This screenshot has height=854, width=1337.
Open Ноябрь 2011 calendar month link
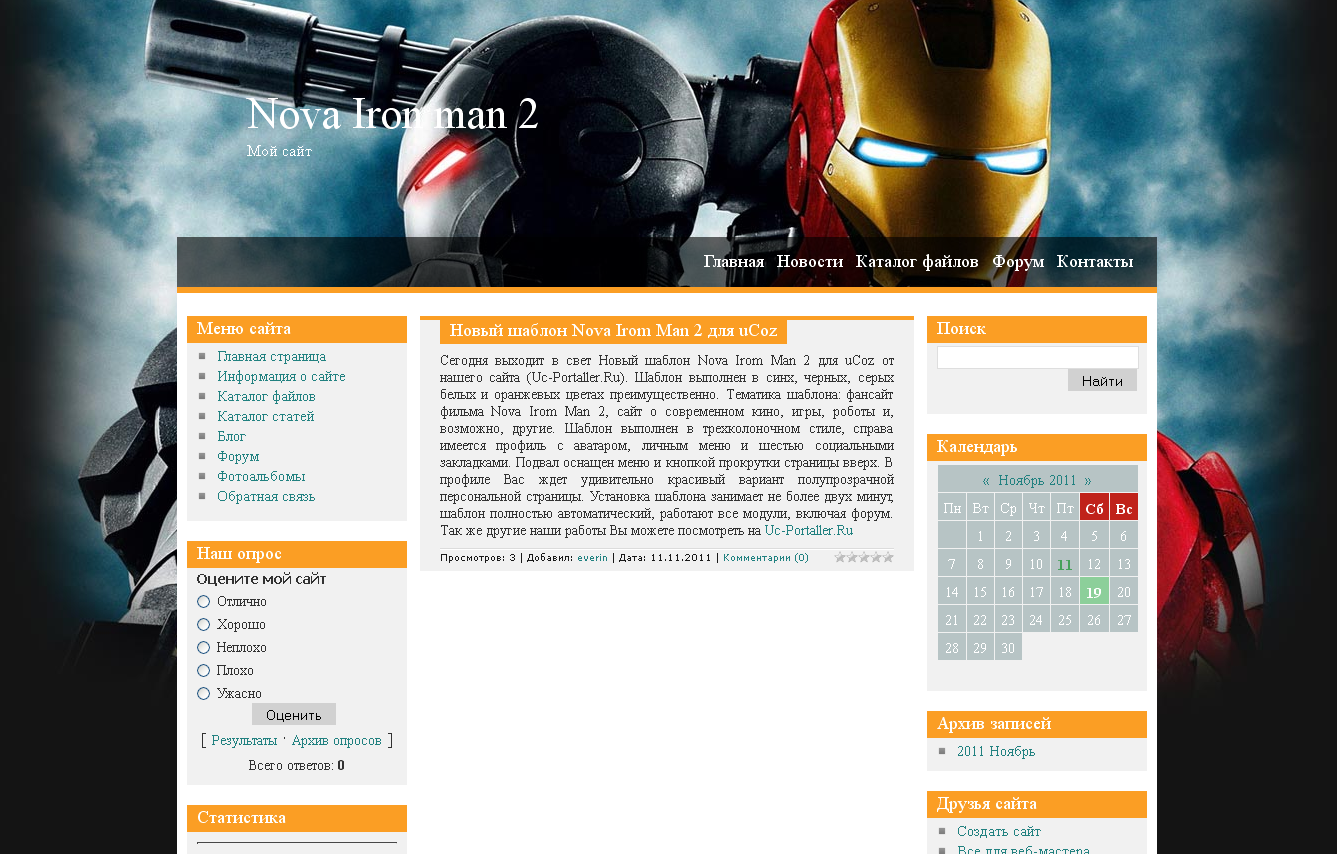(x=1037, y=480)
